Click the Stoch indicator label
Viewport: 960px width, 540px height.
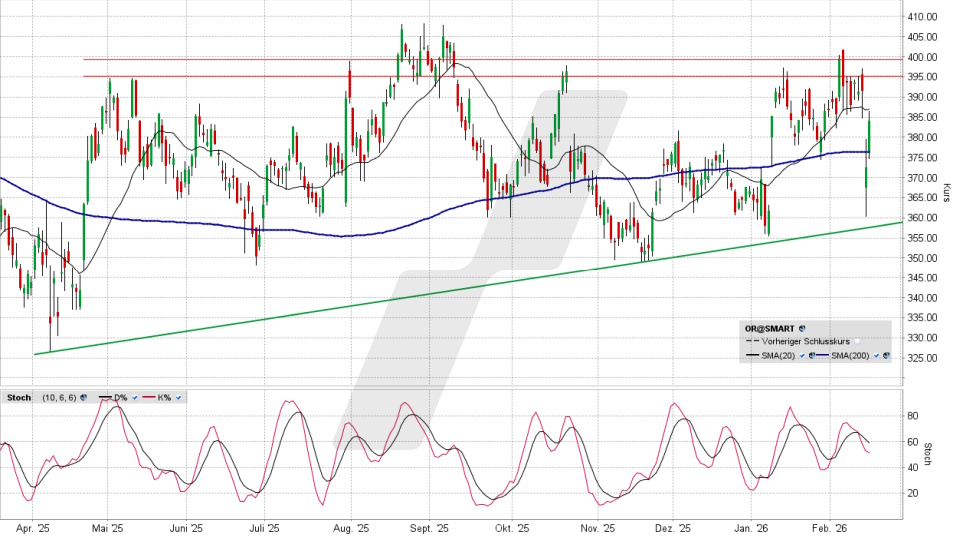tap(19, 398)
